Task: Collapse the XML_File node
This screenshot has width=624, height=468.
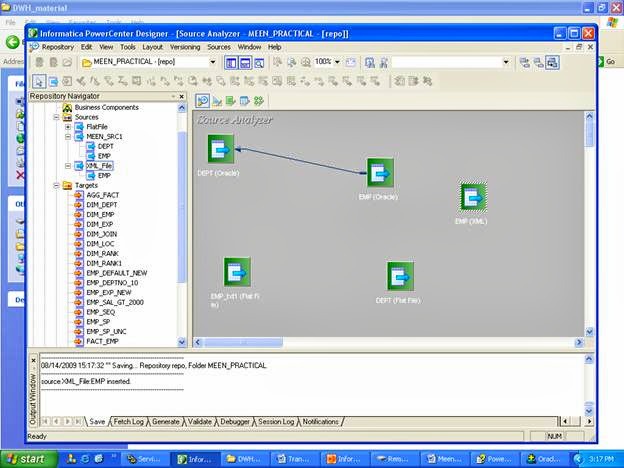Action: click(x=68, y=166)
